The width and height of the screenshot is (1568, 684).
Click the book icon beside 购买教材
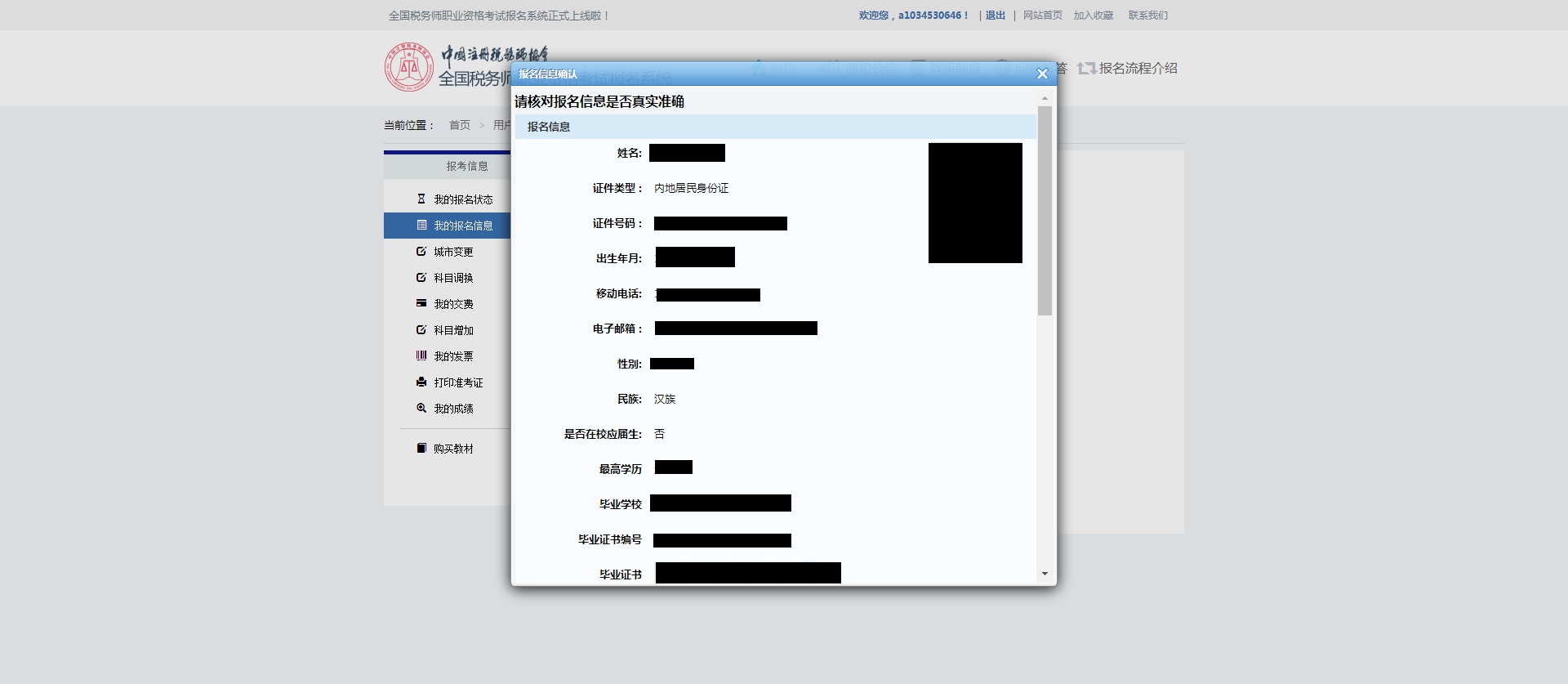pos(421,448)
